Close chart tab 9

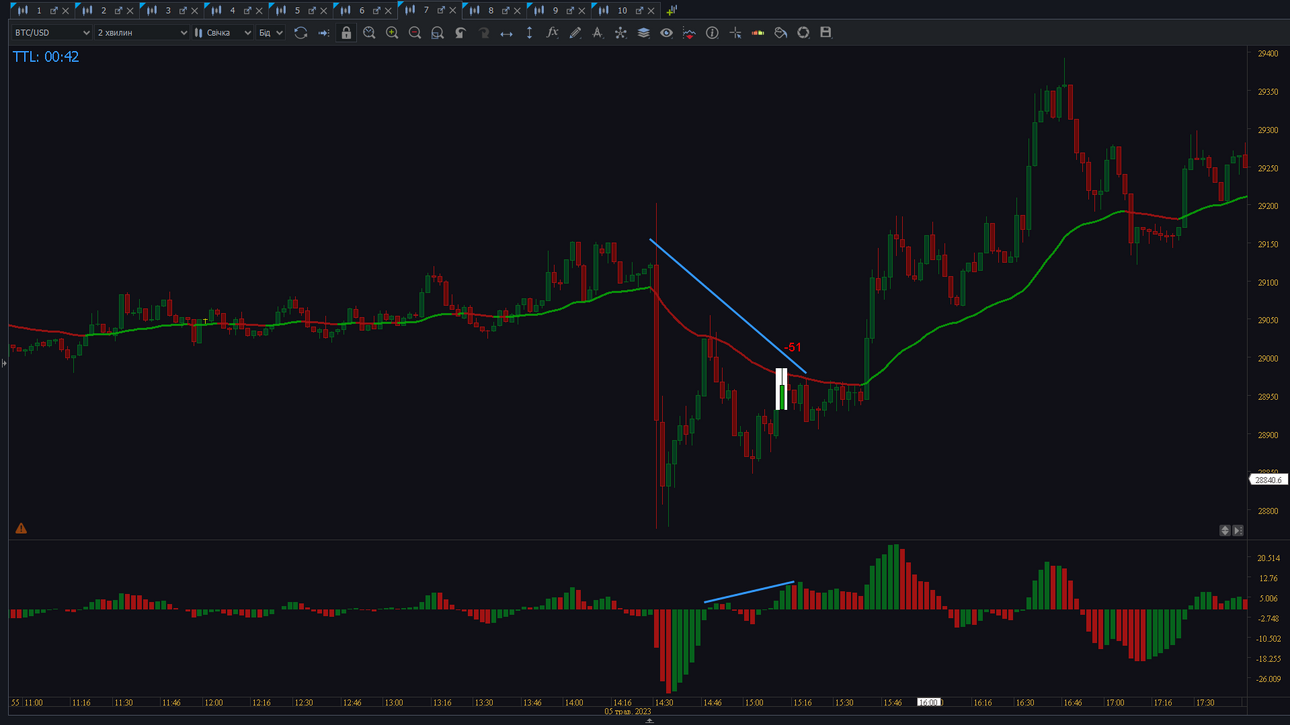tap(582, 11)
